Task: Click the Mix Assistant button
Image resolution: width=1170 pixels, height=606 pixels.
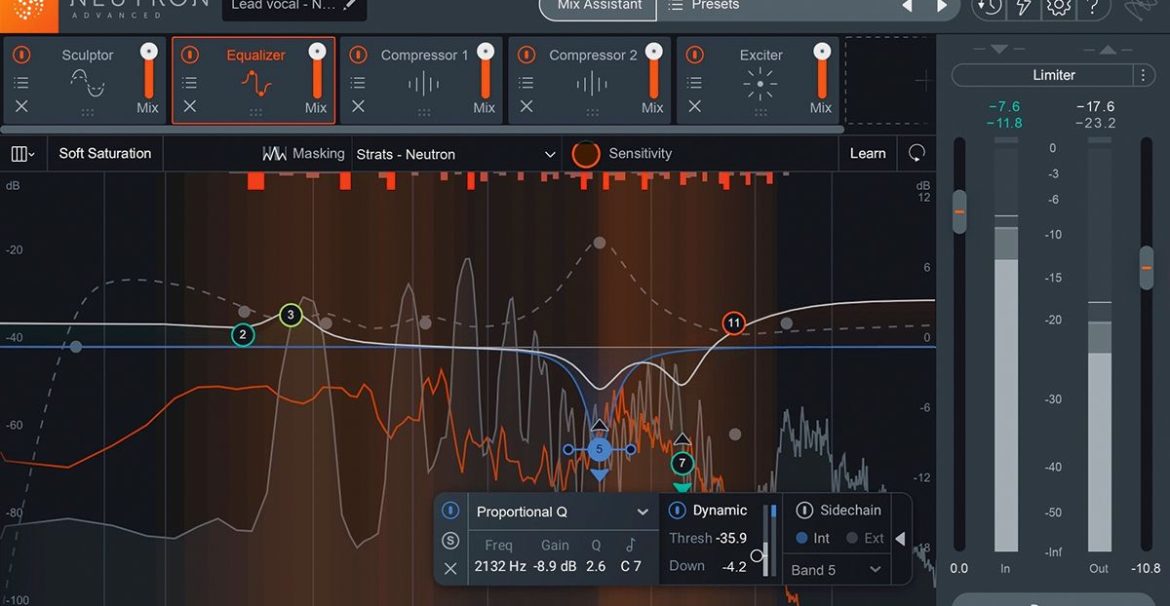Action: tap(598, 7)
